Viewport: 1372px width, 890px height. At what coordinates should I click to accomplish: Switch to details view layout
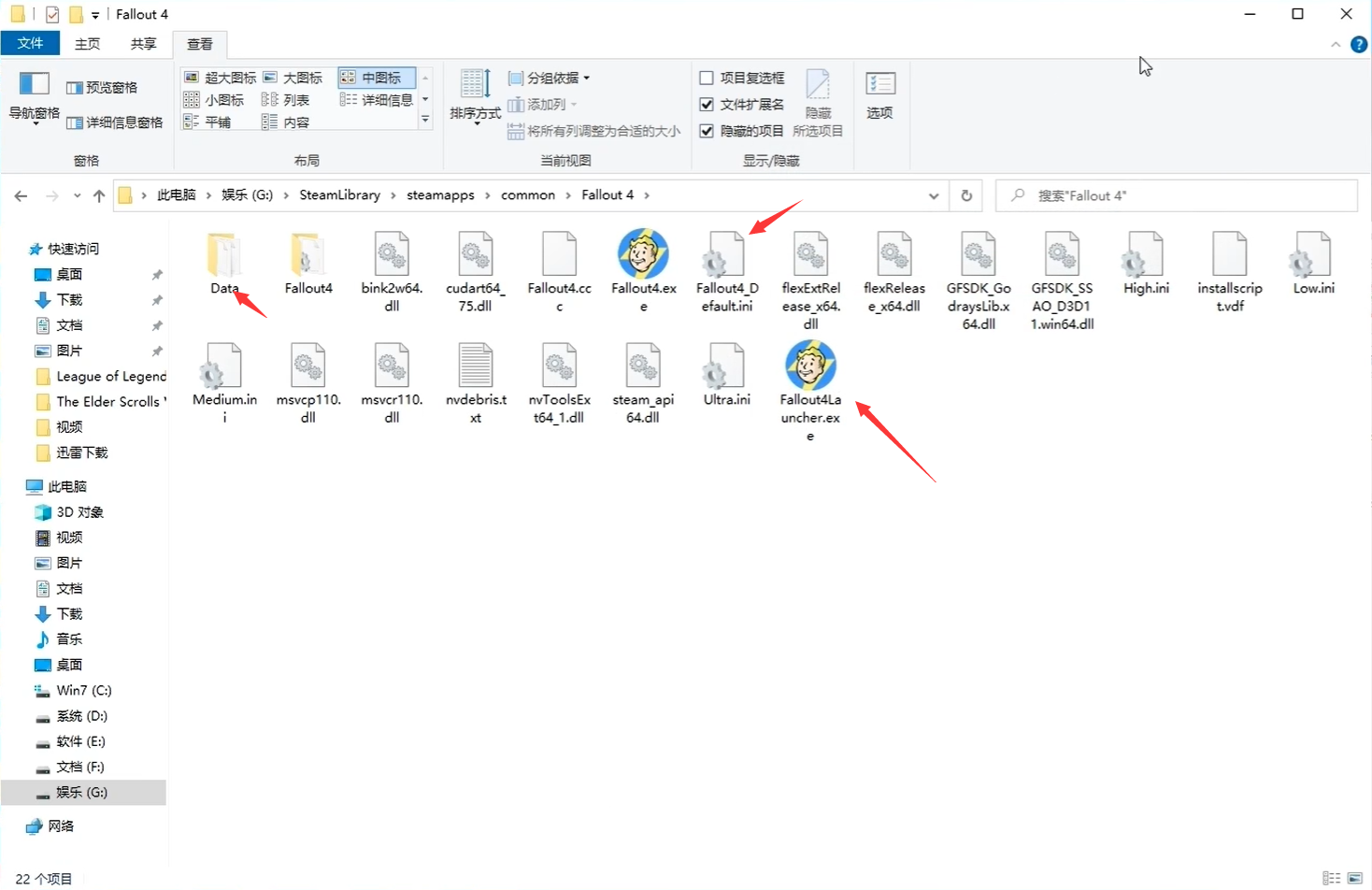point(376,99)
